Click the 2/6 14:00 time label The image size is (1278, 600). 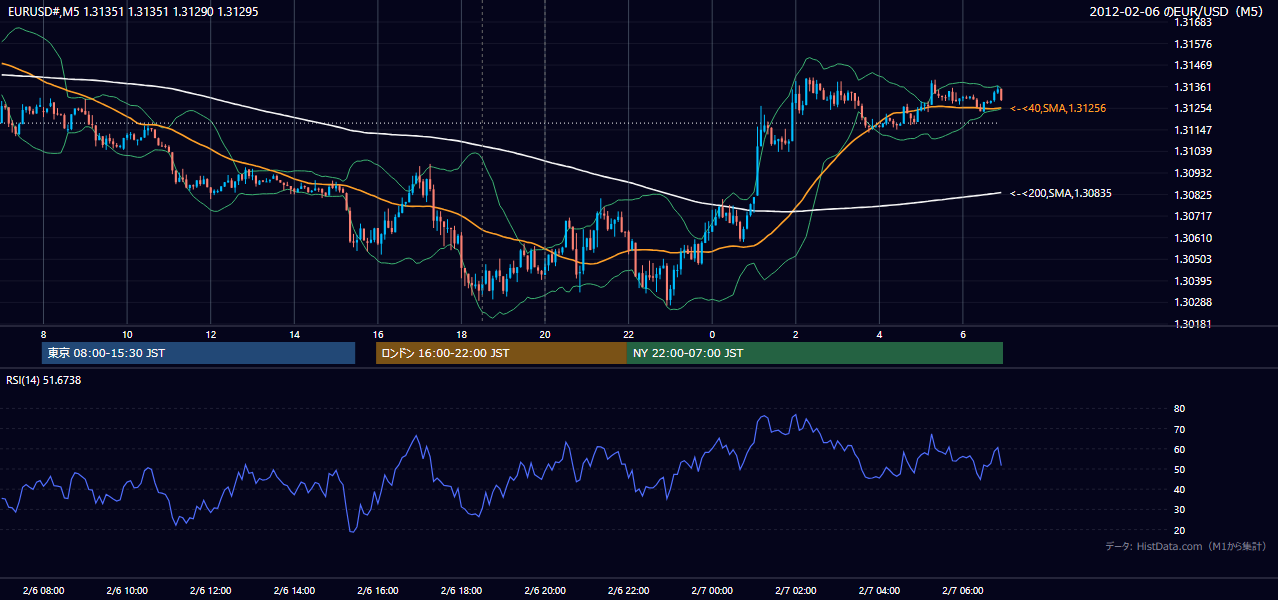(294, 590)
